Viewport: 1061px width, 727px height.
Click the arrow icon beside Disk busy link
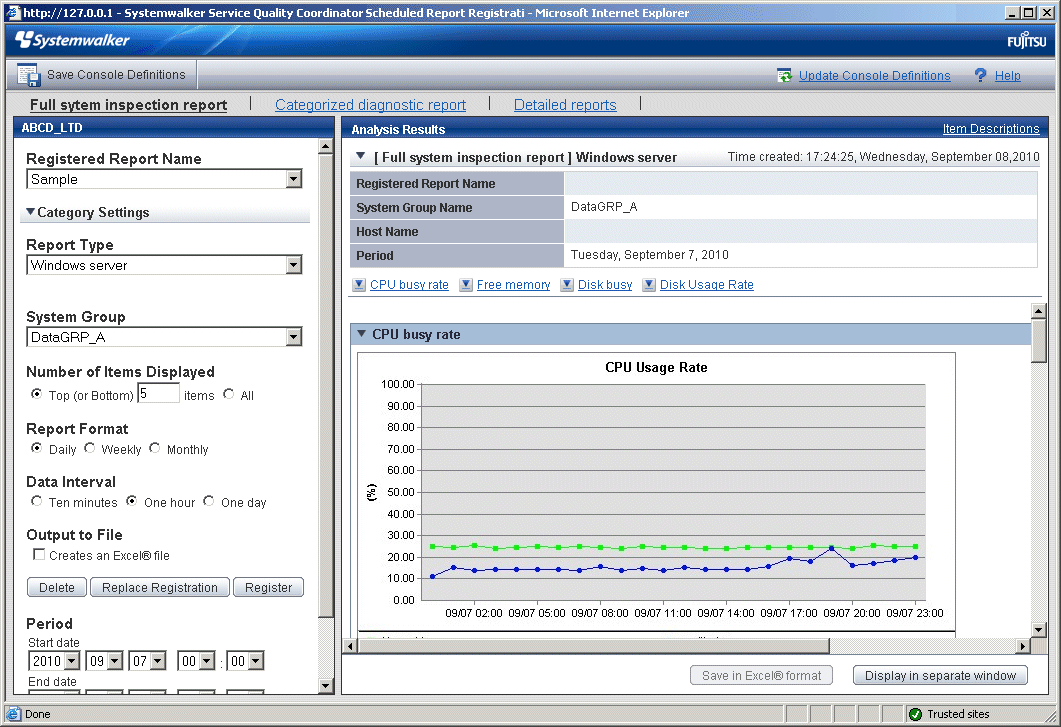coord(567,285)
